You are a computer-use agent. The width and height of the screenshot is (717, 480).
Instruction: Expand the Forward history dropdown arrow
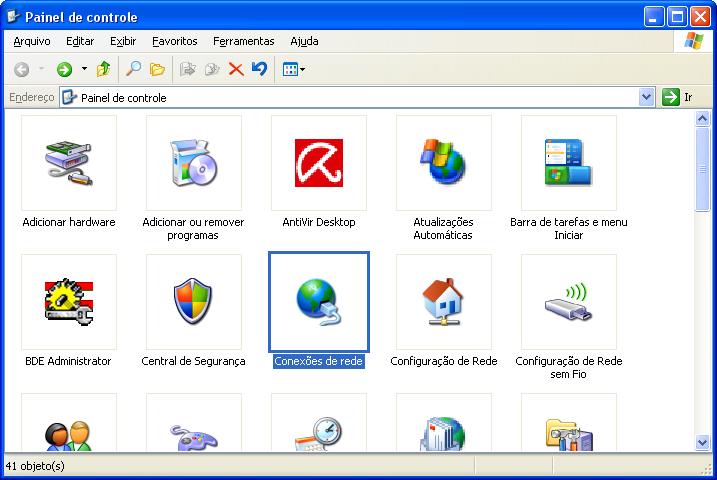84,69
